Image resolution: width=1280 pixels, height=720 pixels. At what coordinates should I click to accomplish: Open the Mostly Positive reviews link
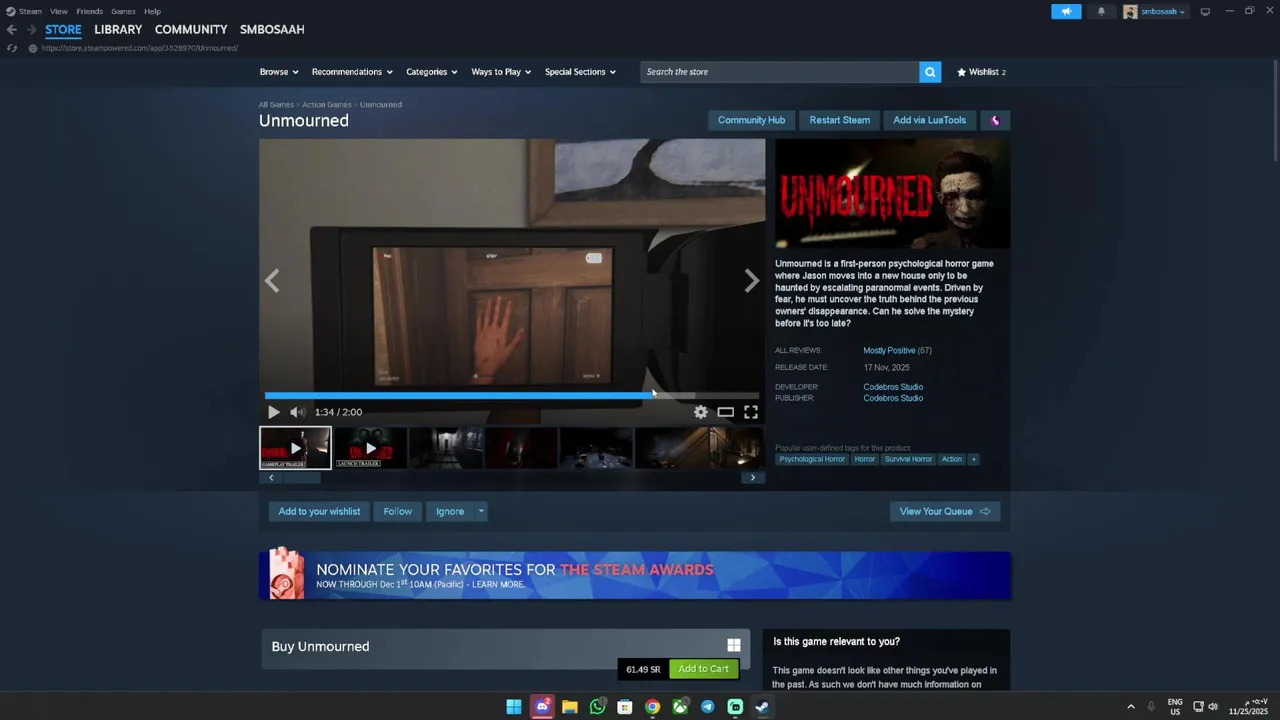tap(889, 351)
